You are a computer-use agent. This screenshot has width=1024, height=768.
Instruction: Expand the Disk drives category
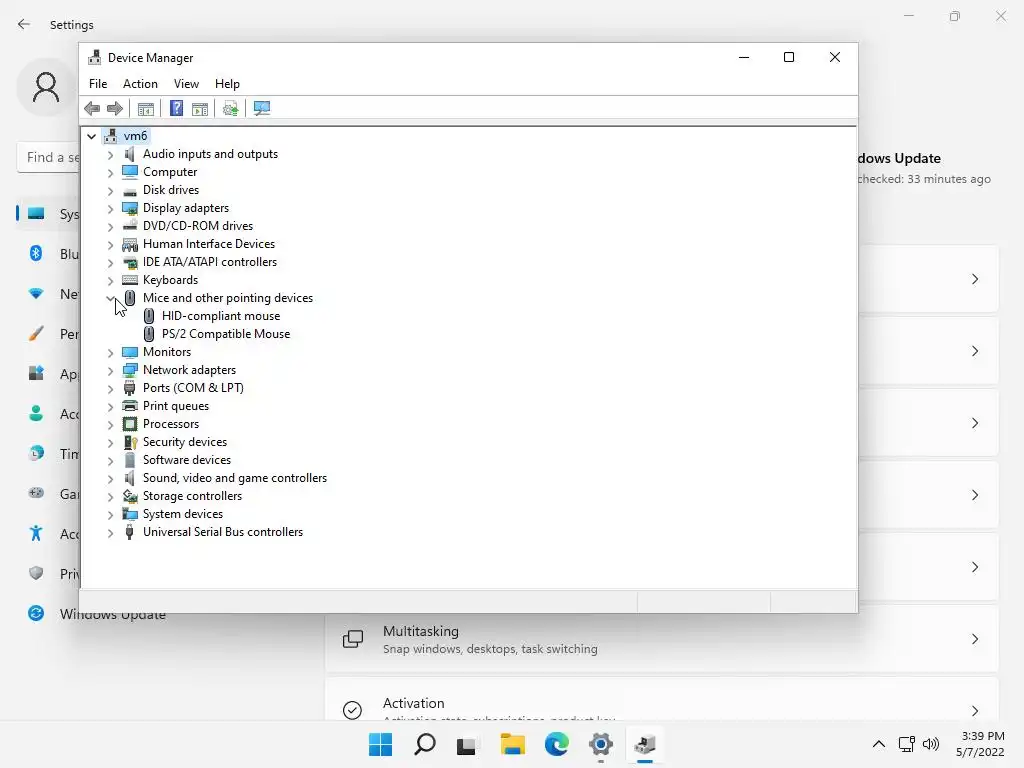tap(110, 191)
